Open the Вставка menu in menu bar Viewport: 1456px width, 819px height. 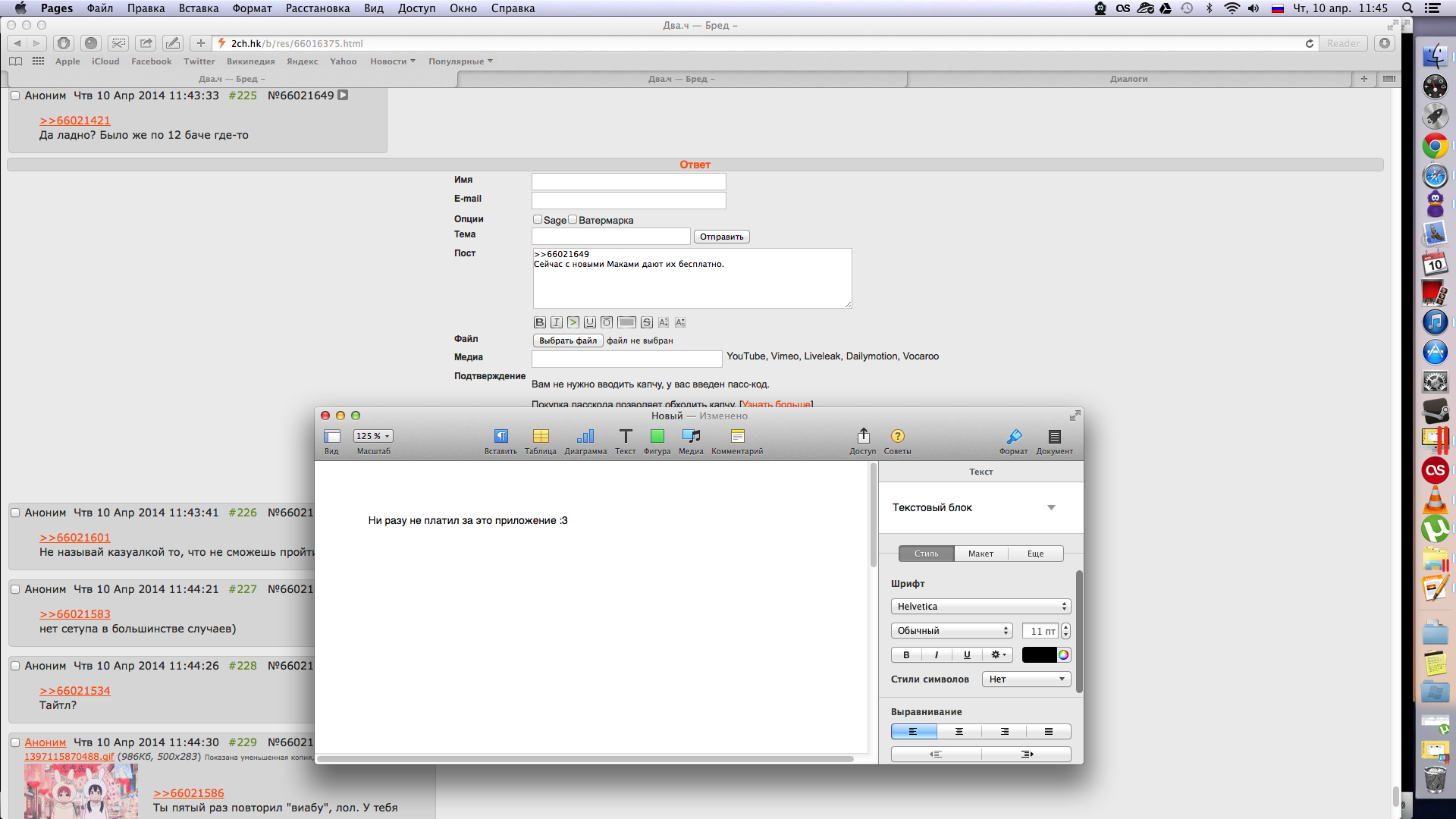pos(198,8)
